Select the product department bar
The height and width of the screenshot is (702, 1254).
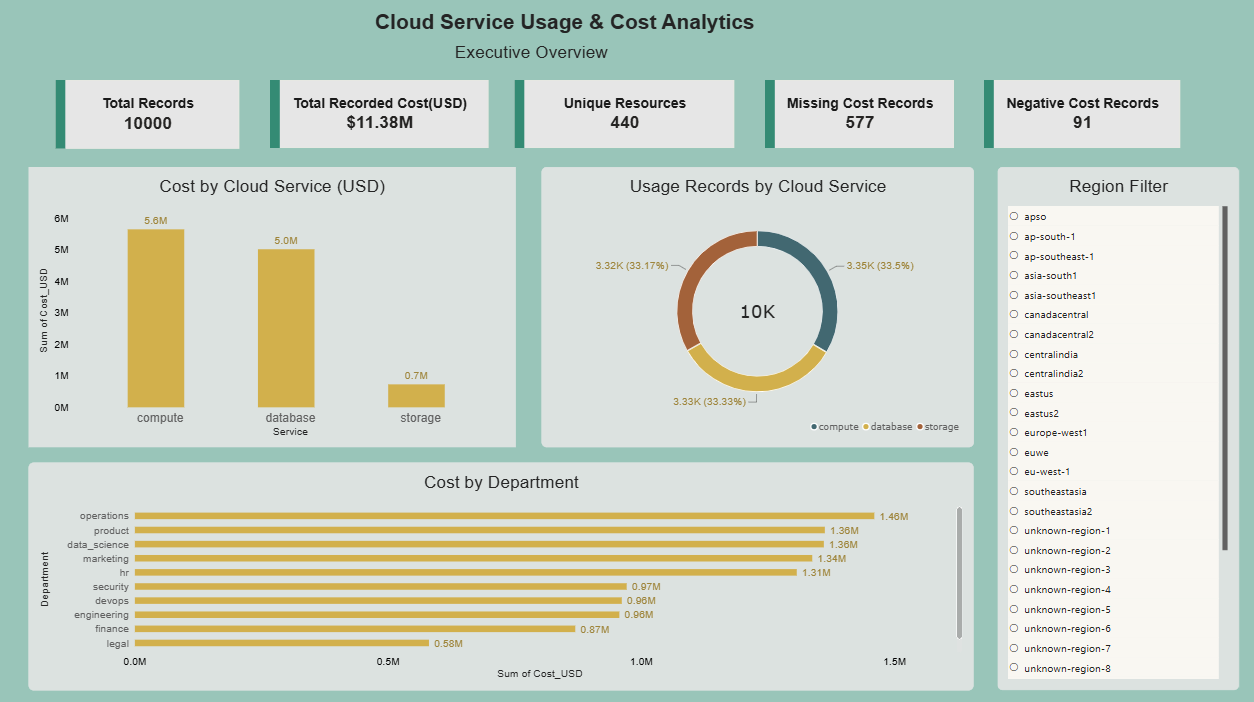click(x=480, y=530)
